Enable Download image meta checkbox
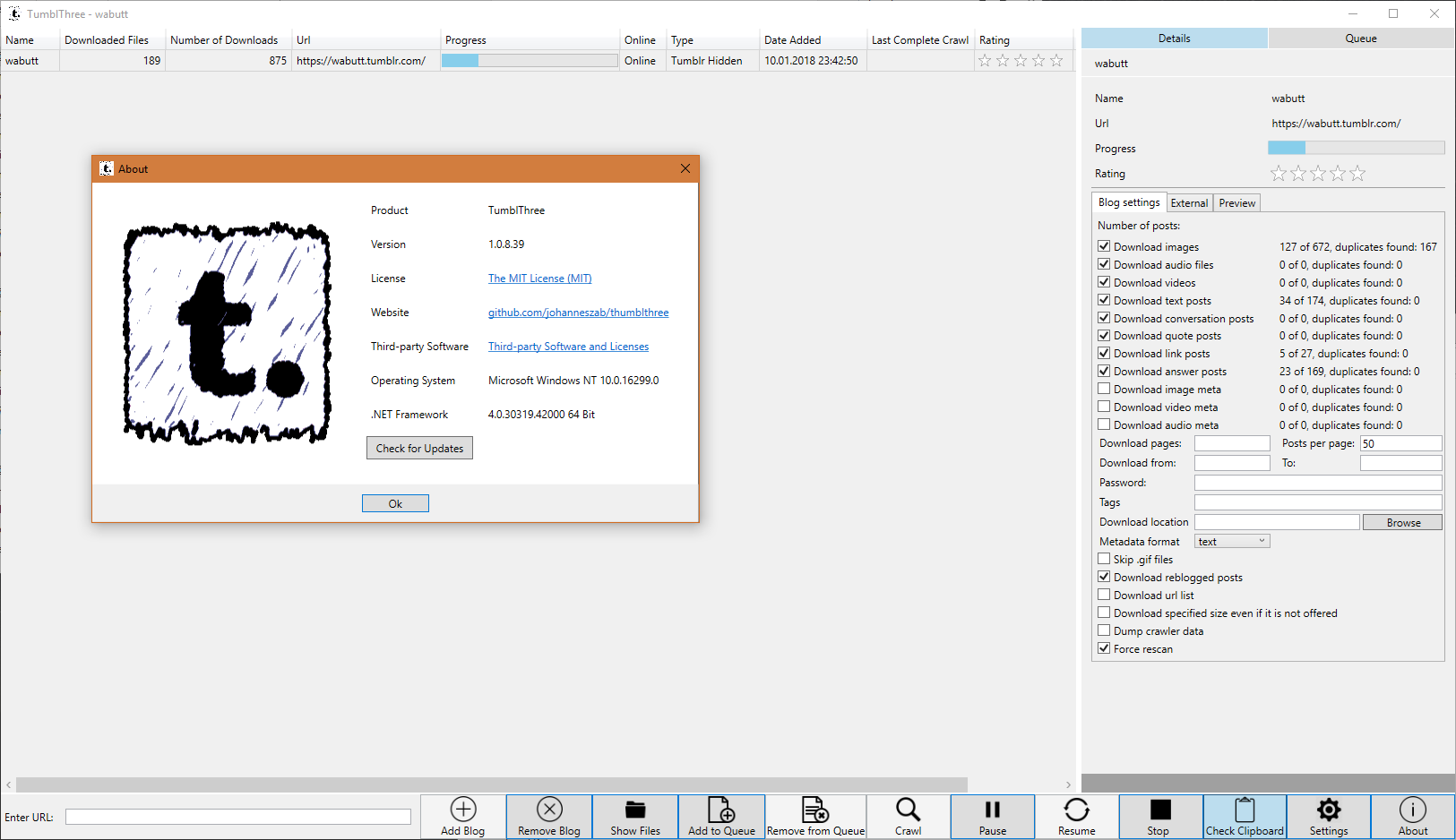1456x840 pixels. pyautogui.click(x=1104, y=389)
